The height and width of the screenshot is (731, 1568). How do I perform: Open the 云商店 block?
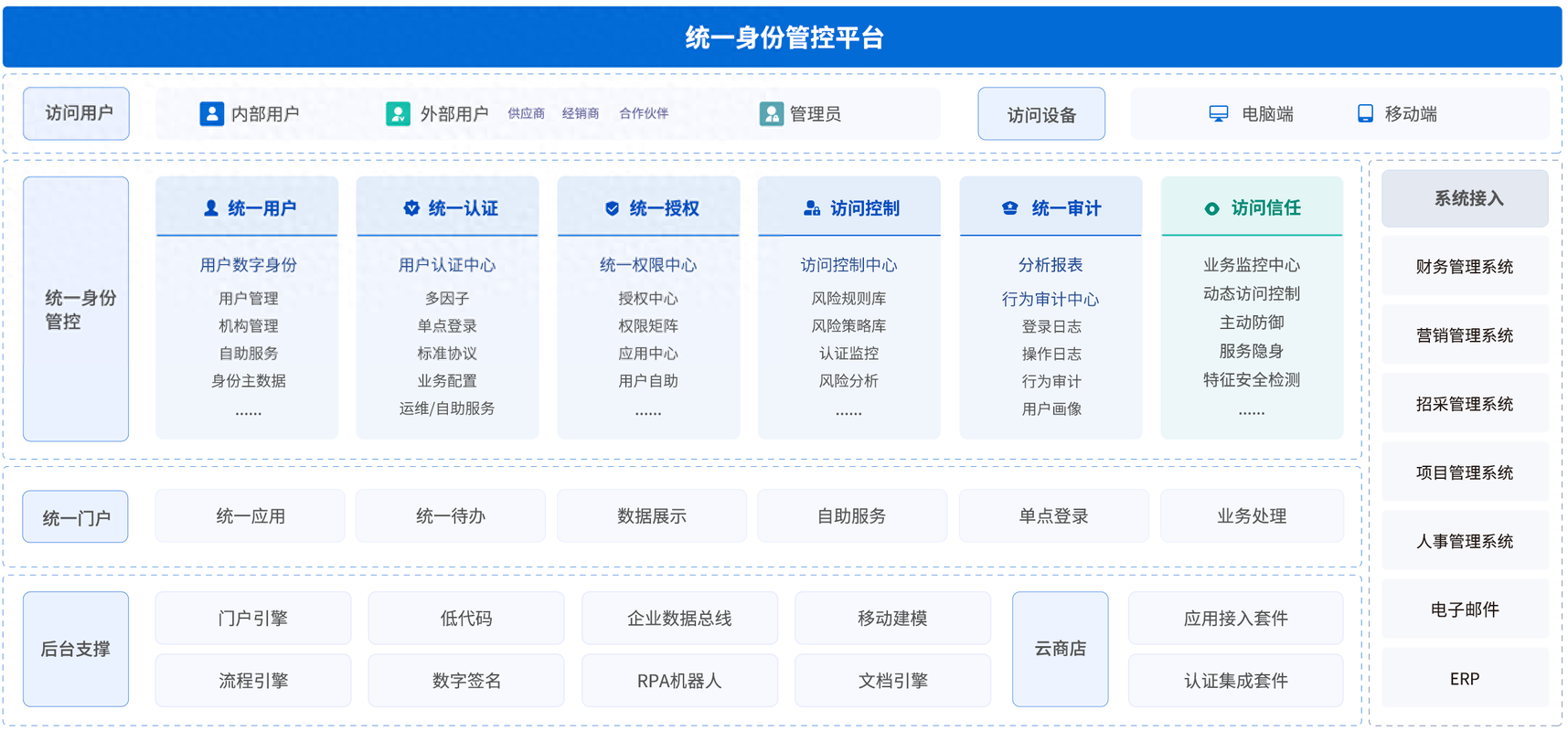[x=1061, y=649]
